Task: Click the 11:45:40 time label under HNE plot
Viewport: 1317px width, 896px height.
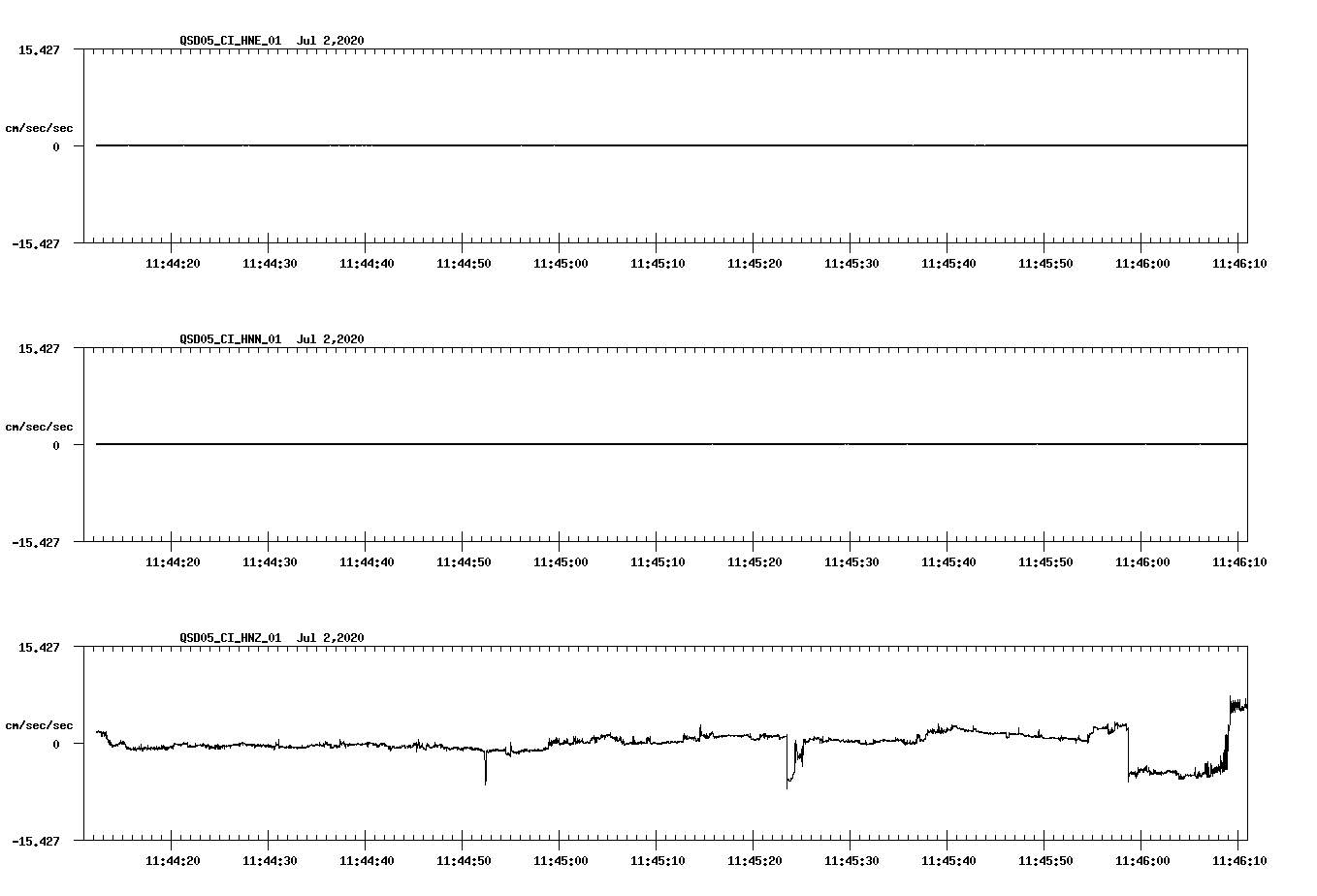Action: pyautogui.click(x=948, y=263)
